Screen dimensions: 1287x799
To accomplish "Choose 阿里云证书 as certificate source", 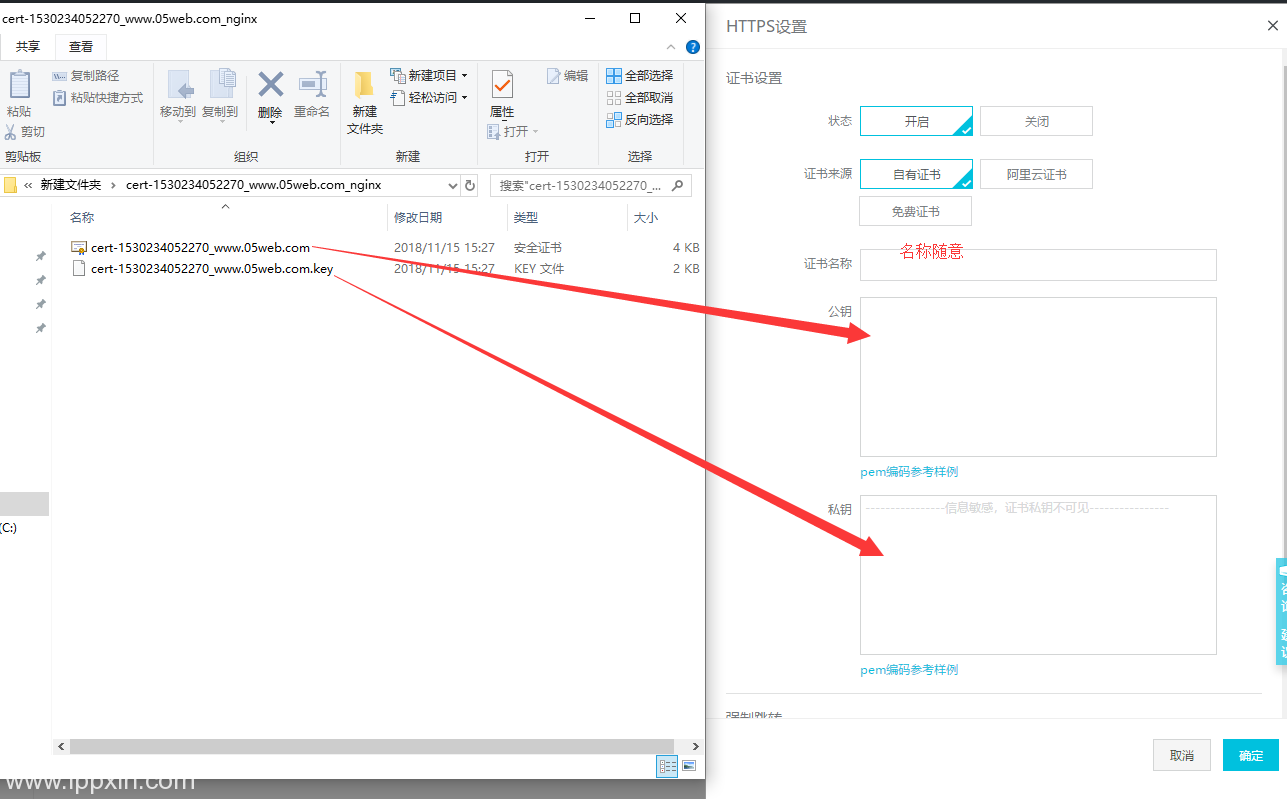I will 1036,174.
